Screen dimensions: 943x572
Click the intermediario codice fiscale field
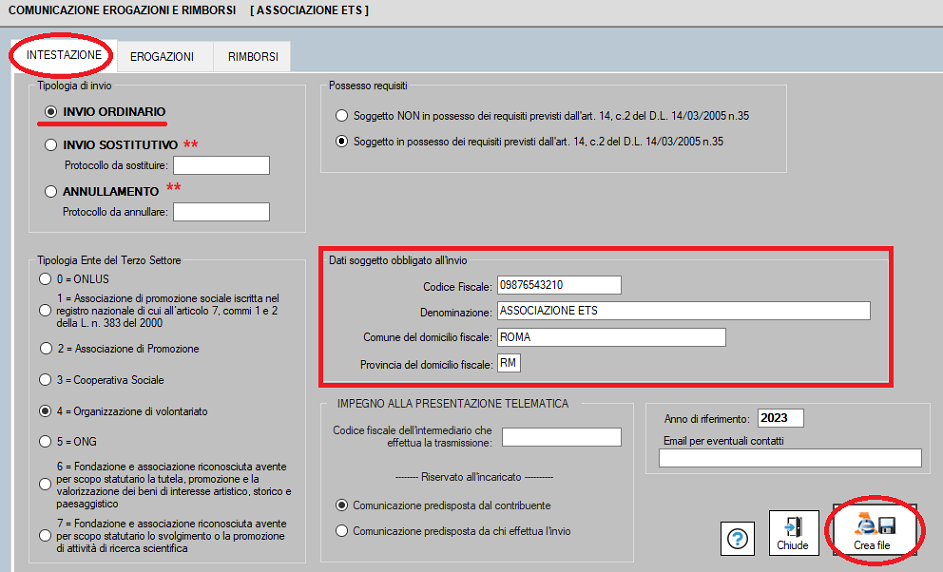click(x=562, y=437)
